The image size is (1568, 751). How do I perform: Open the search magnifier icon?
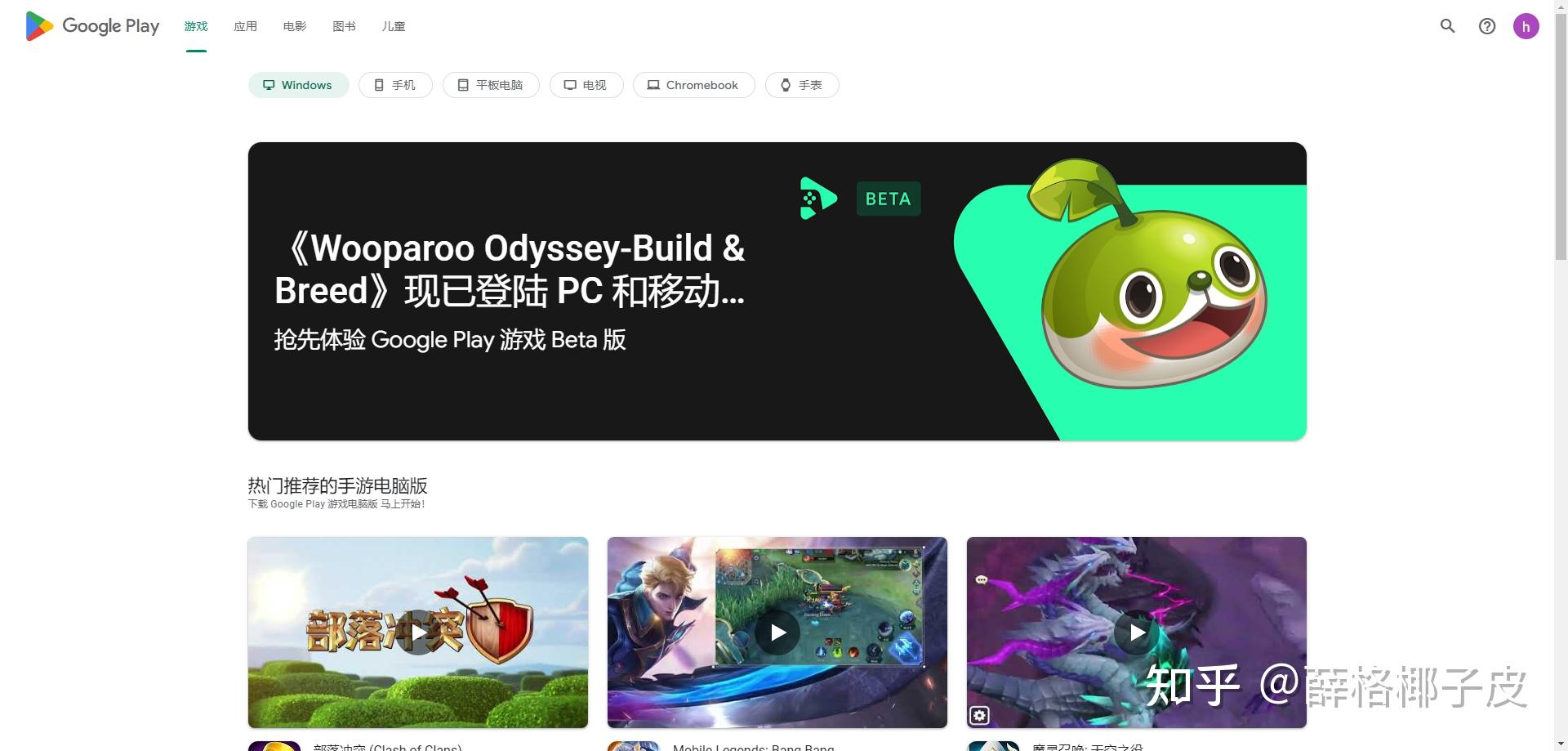pos(1447,26)
